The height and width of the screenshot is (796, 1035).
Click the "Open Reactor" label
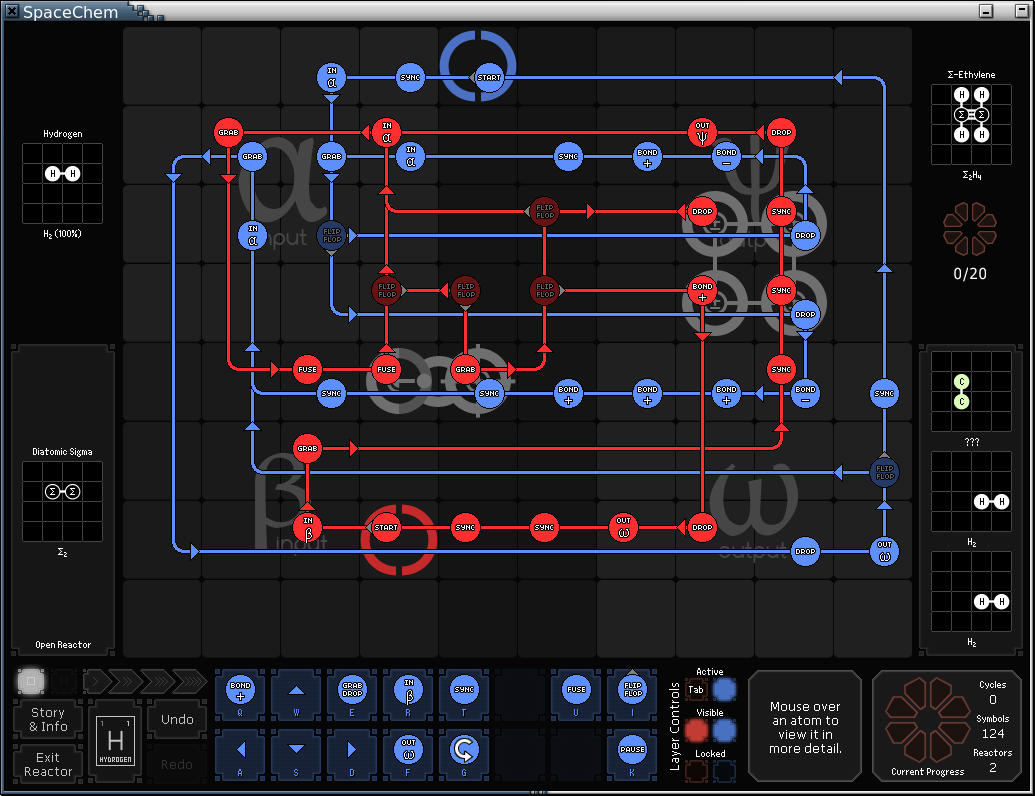(x=63, y=645)
